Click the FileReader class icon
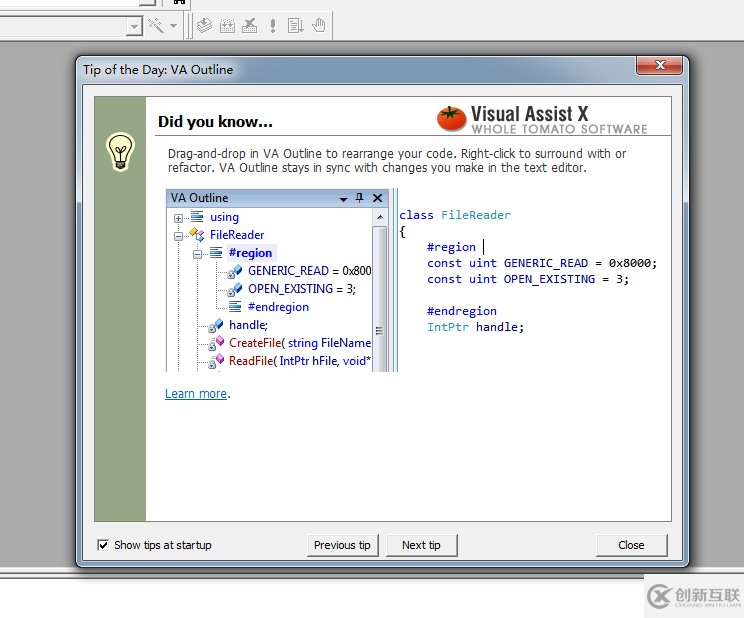 197,234
